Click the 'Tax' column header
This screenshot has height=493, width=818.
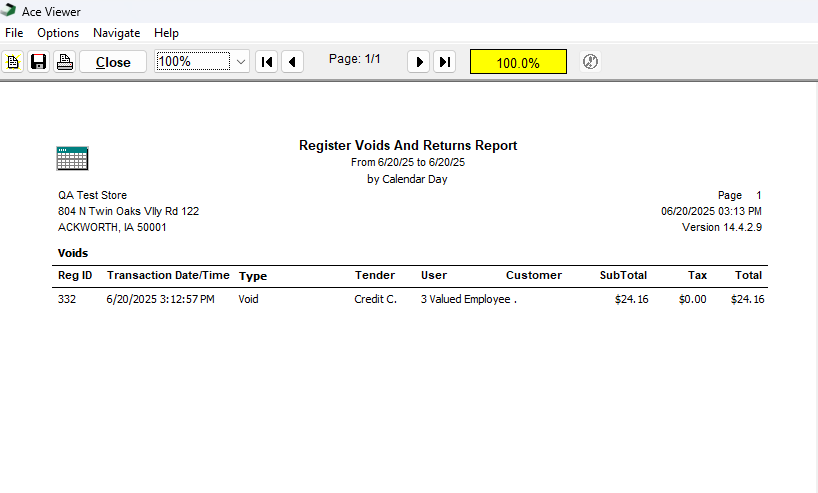pos(697,275)
